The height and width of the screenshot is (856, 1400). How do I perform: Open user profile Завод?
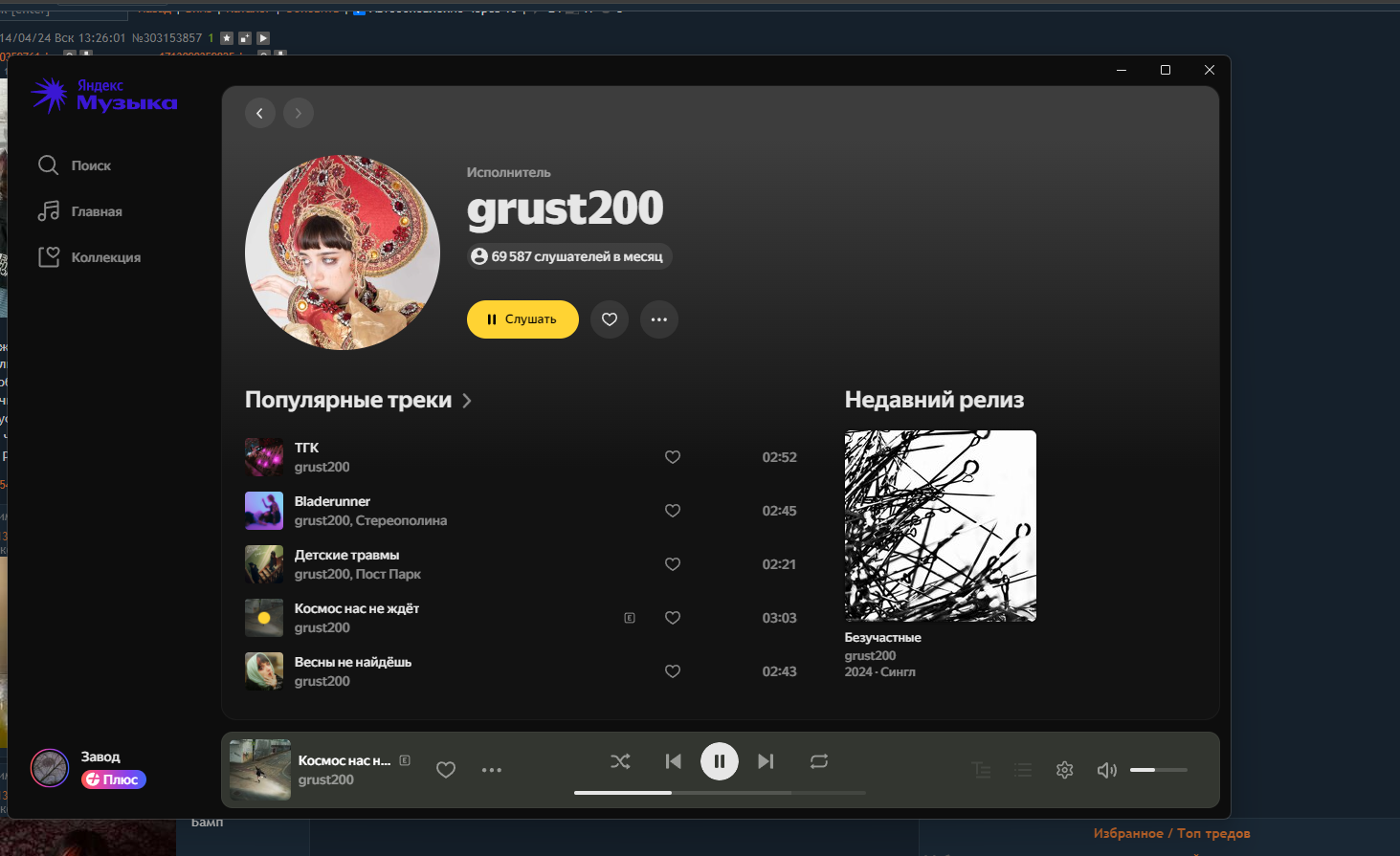(100, 757)
